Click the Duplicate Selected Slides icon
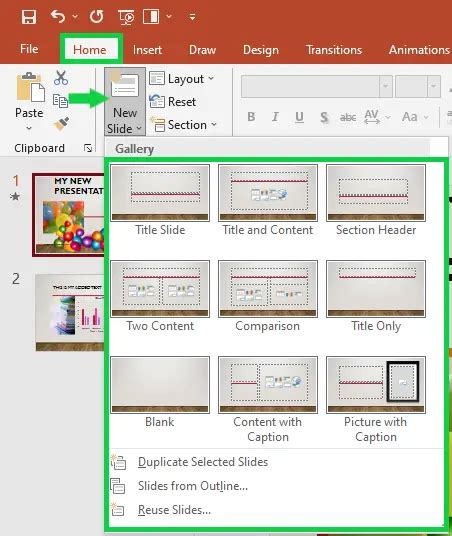The image size is (452, 536). tap(118, 462)
